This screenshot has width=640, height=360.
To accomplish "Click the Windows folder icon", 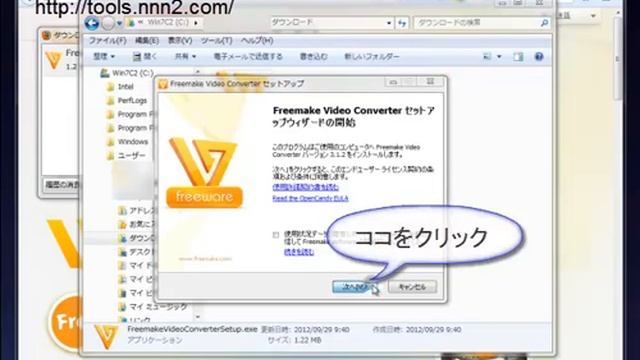I will click(110, 142).
